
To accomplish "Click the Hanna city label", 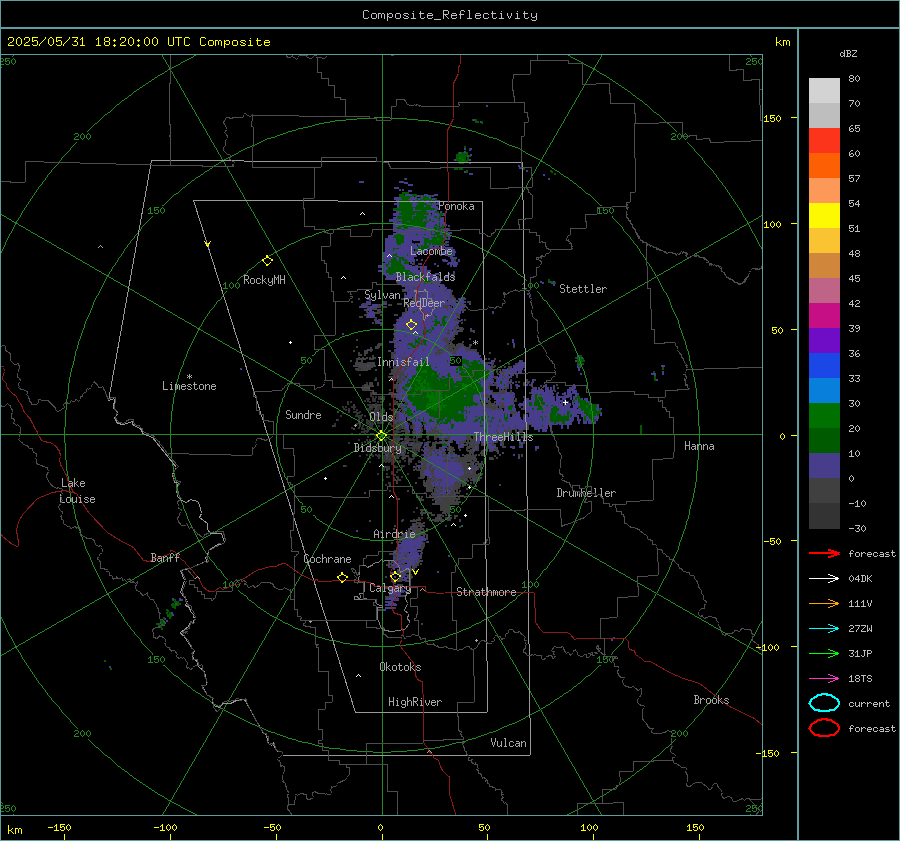I will pyautogui.click(x=699, y=446).
